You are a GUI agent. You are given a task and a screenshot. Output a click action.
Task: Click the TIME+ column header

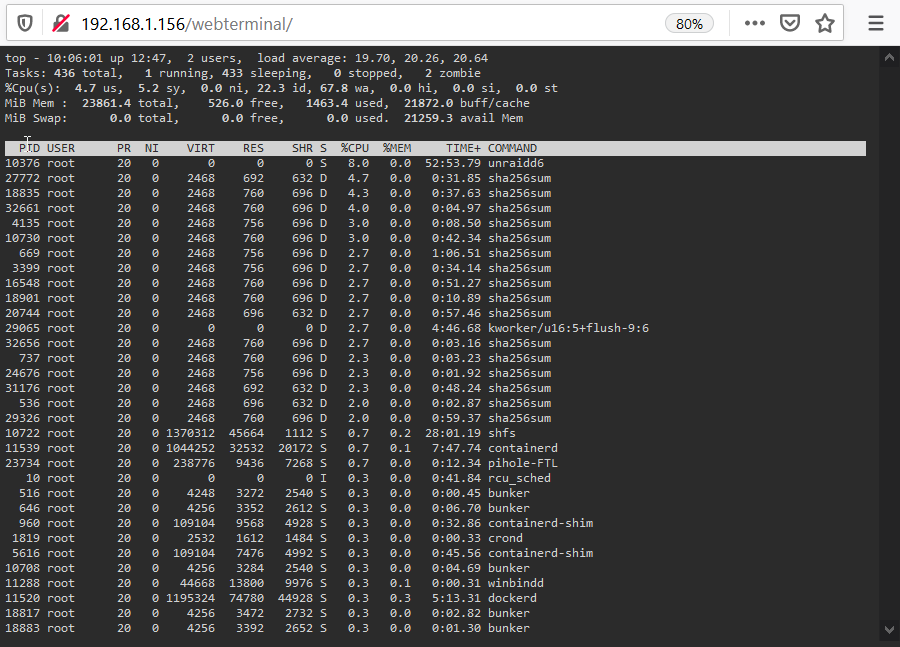pyautogui.click(x=463, y=148)
